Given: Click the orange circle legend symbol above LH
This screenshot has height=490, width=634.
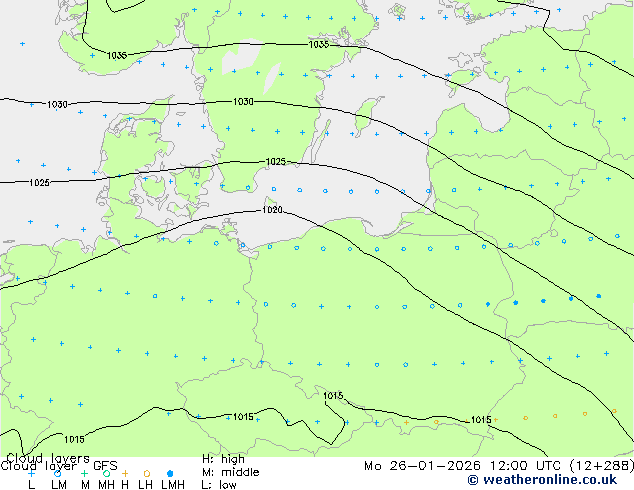Looking at the screenshot, I should (x=147, y=473).
